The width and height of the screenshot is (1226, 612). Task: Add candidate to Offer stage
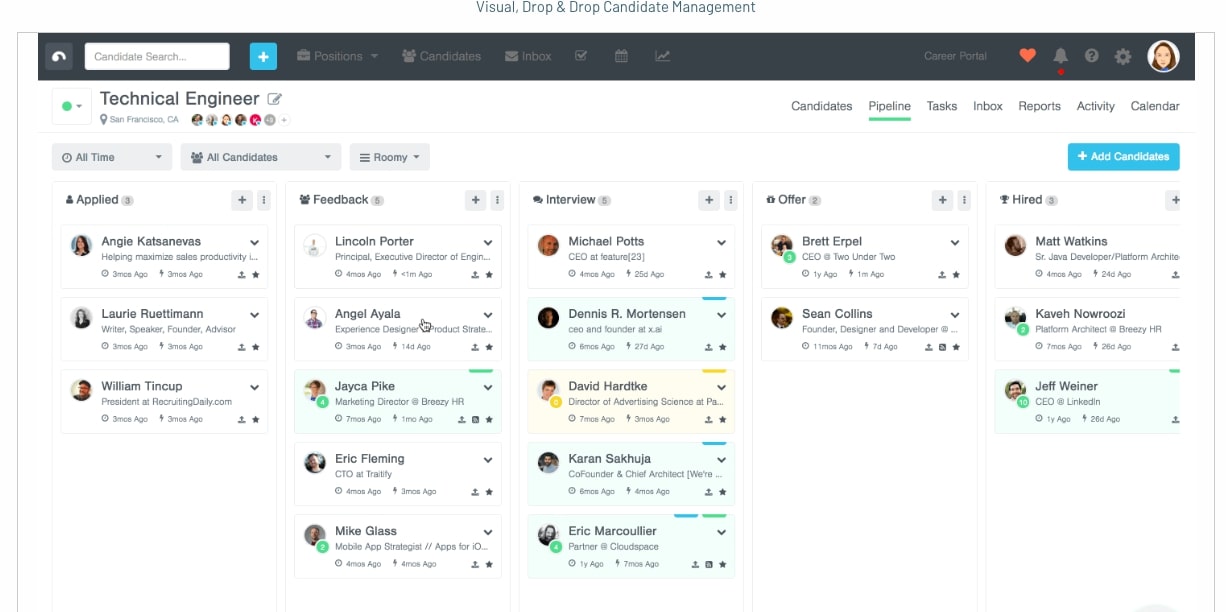point(942,200)
